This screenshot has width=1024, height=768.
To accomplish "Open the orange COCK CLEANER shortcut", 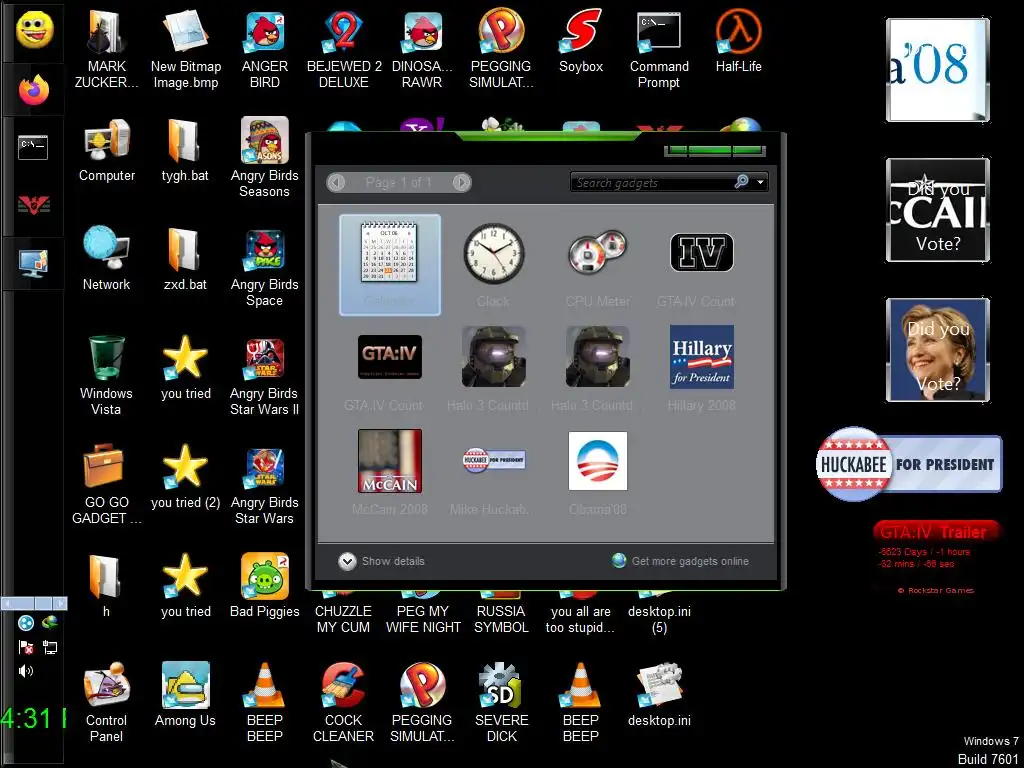I will coord(344,703).
